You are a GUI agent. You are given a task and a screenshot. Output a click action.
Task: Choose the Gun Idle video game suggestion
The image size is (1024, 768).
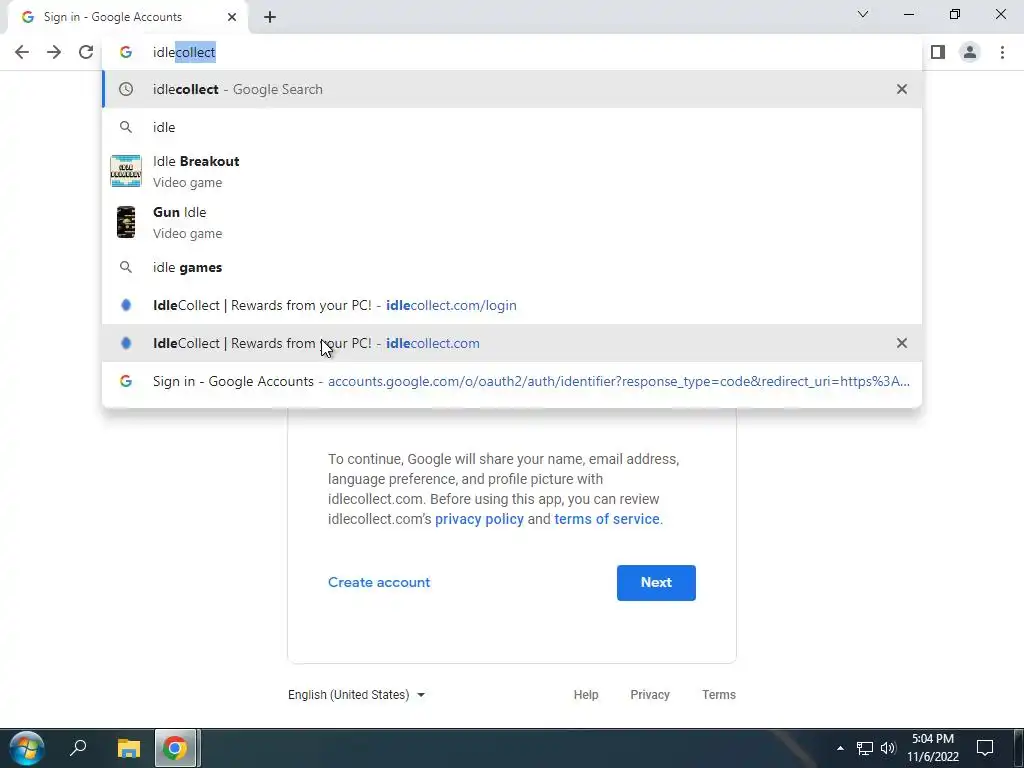[512, 222]
